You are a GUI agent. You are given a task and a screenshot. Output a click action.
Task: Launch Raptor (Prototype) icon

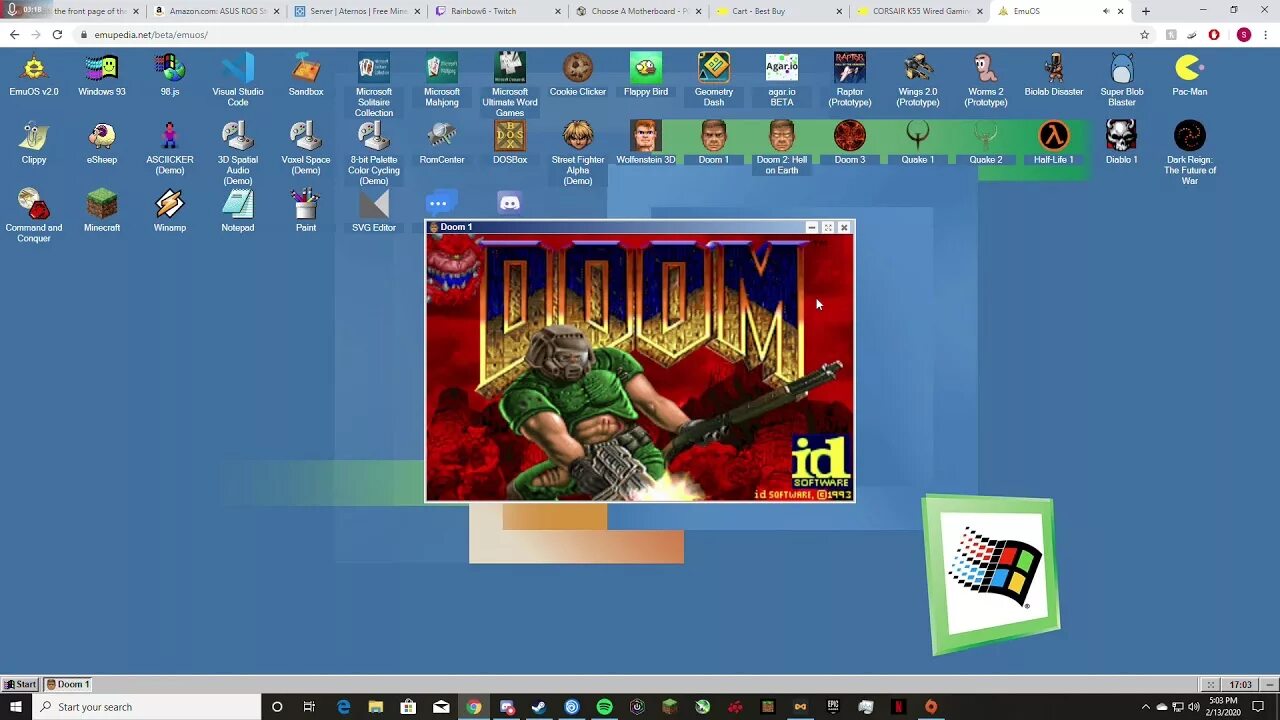click(850, 80)
